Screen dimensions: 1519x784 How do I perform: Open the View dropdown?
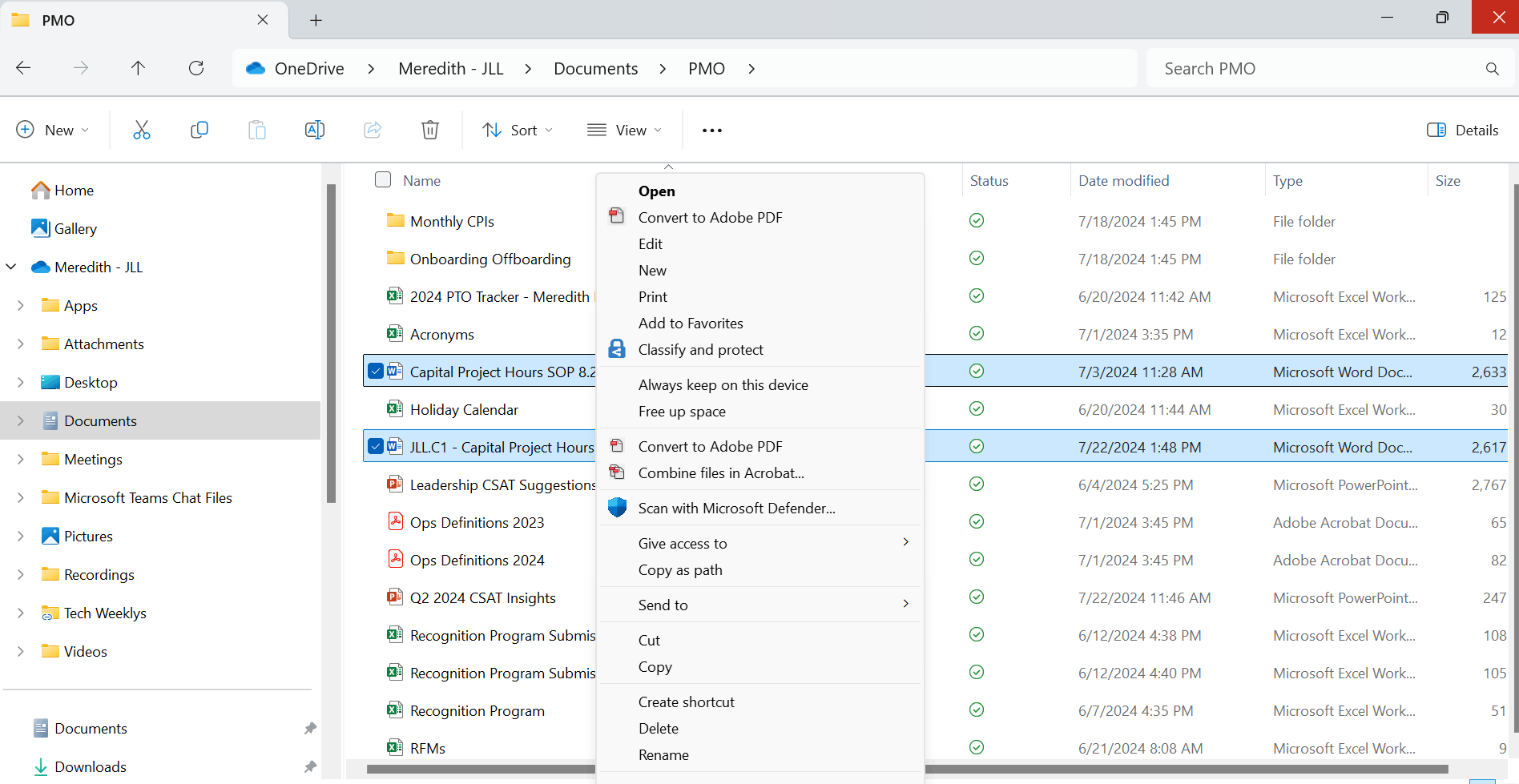[624, 130]
